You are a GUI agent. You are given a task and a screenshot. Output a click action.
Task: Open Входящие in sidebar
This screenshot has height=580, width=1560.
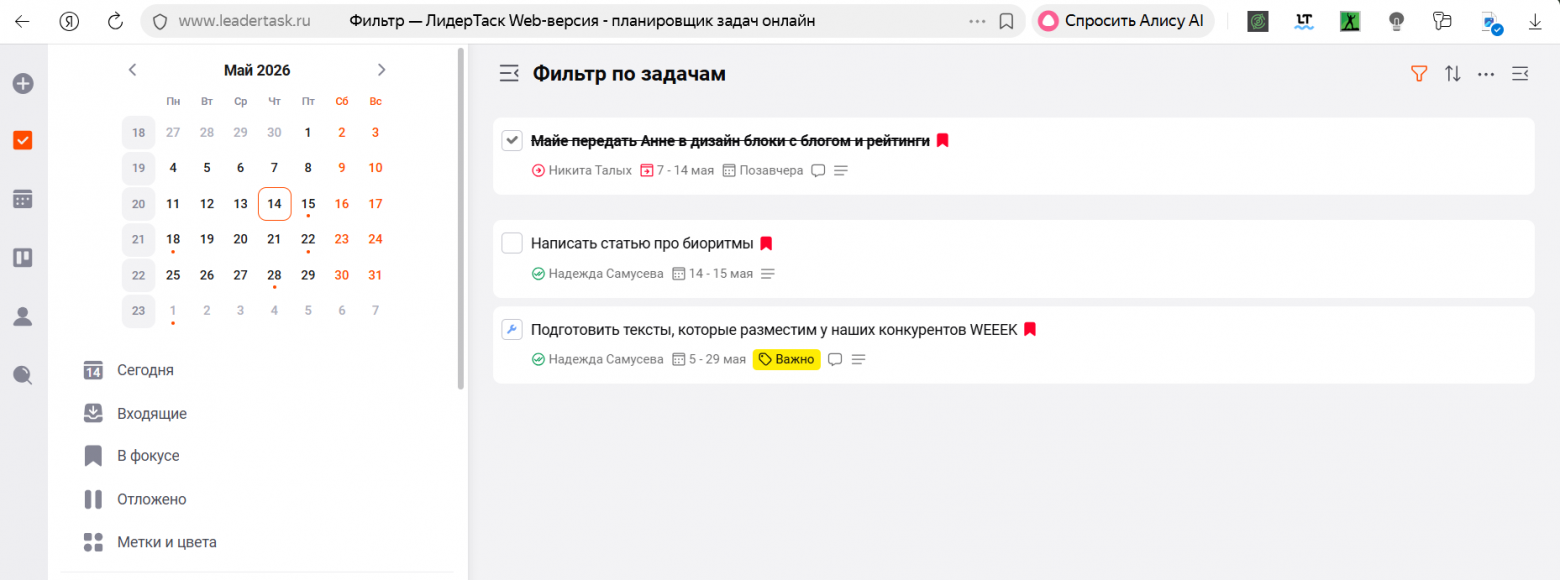152,413
